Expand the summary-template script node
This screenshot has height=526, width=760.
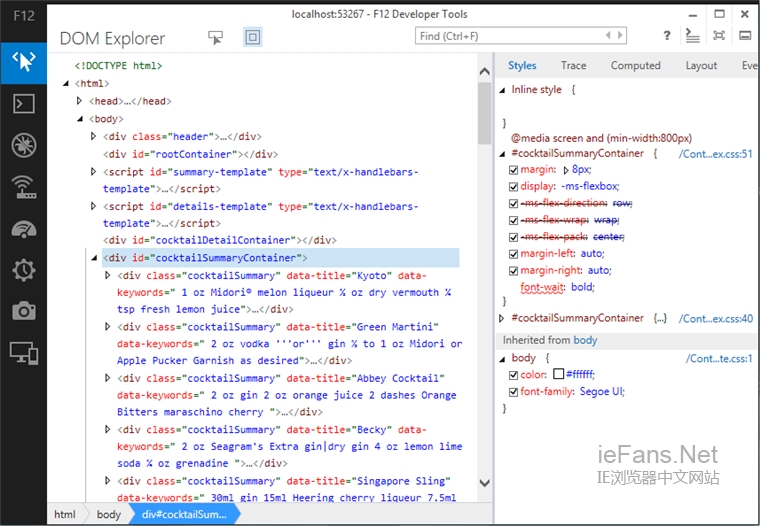(x=94, y=172)
